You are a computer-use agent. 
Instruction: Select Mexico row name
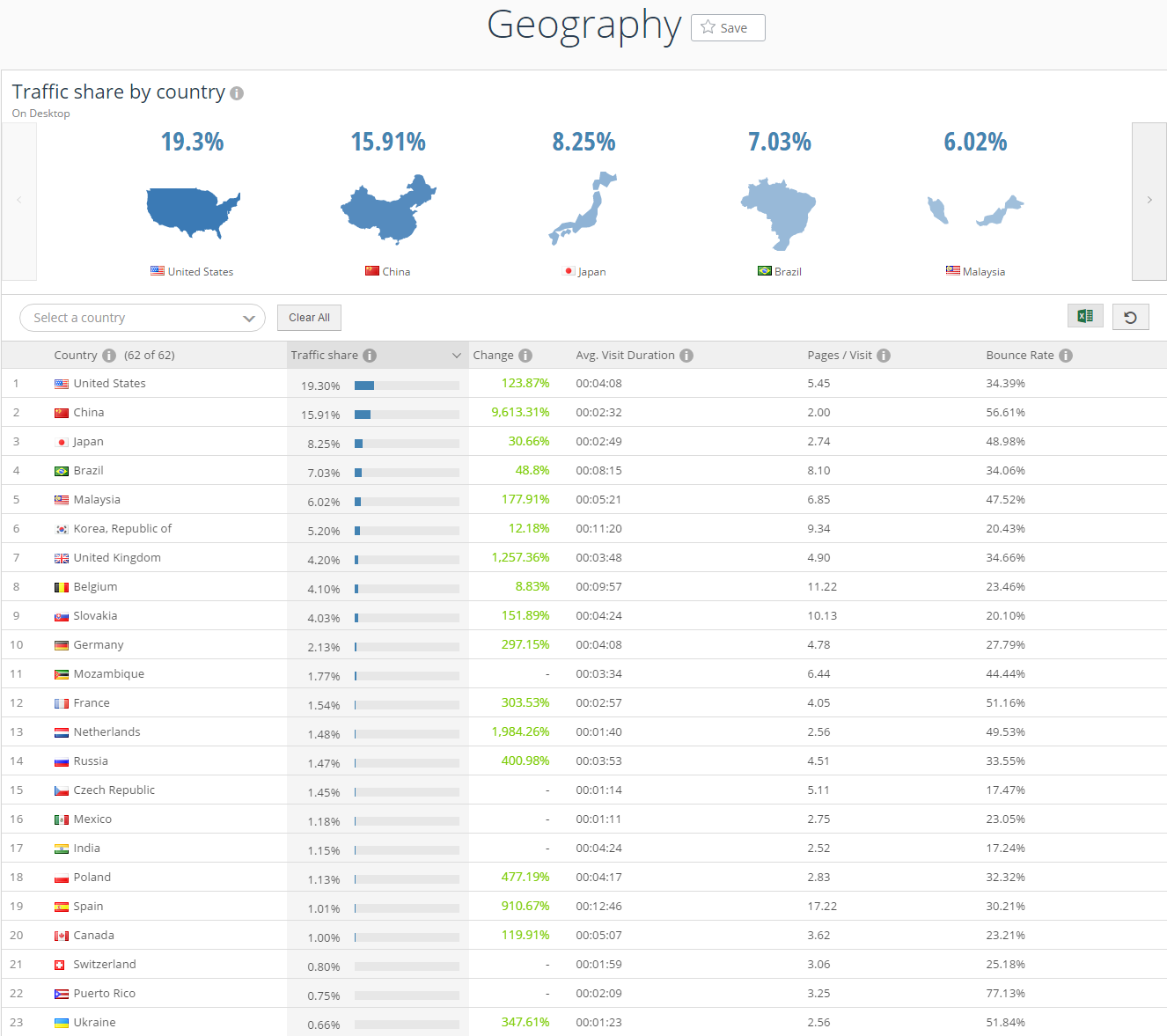pyautogui.click(x=92, y=819)
